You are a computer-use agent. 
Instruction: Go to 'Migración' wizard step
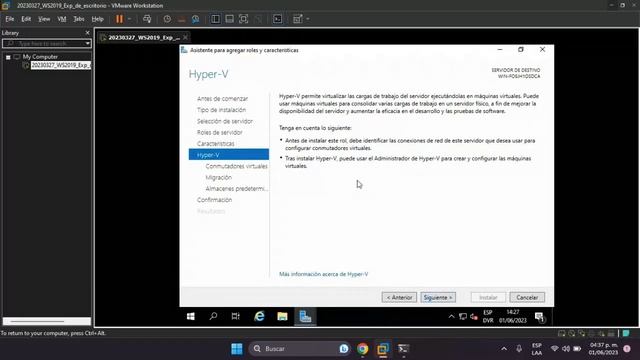(218, 178)
